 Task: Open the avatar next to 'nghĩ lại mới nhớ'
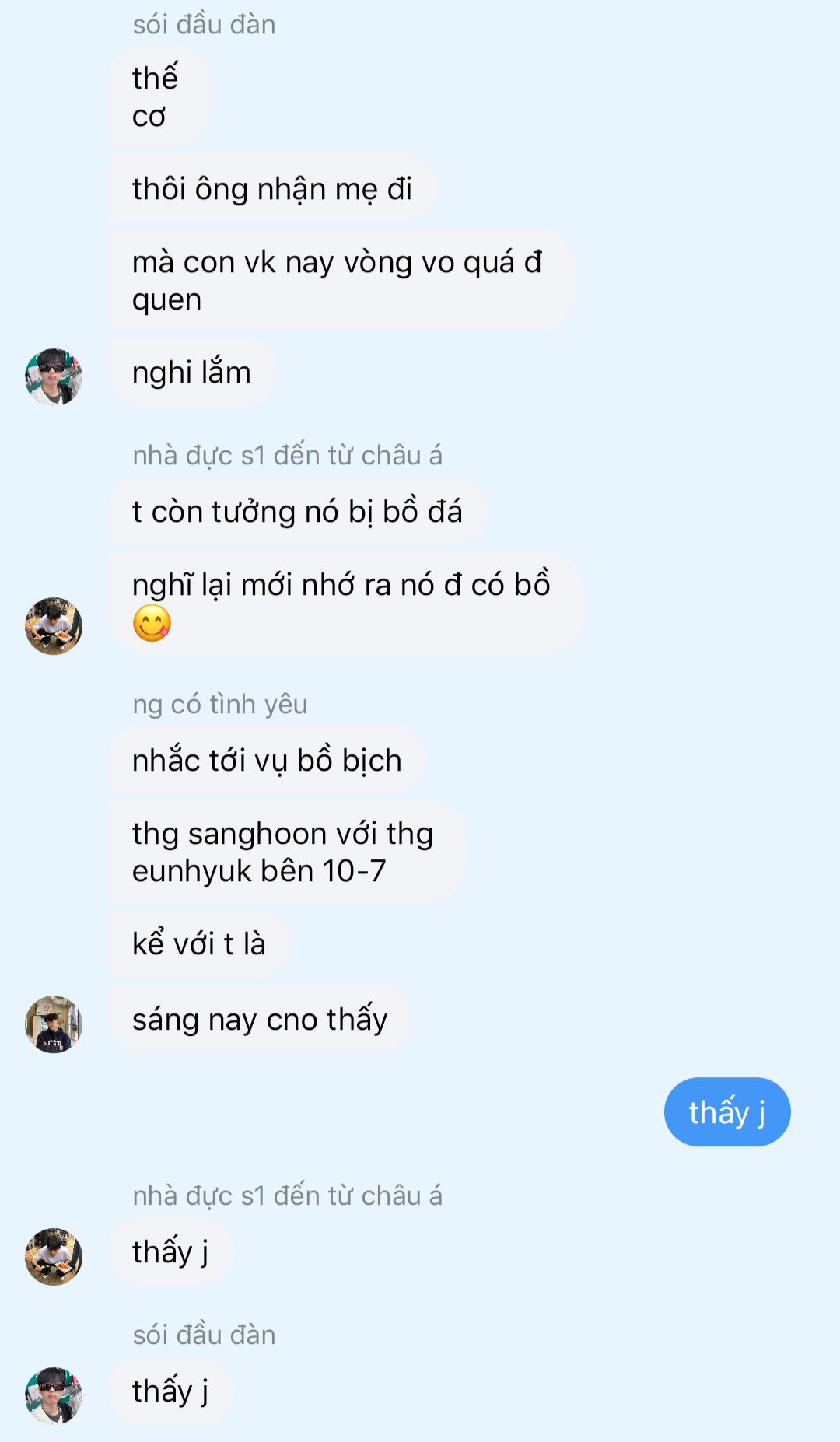click(x=54, y=626)
